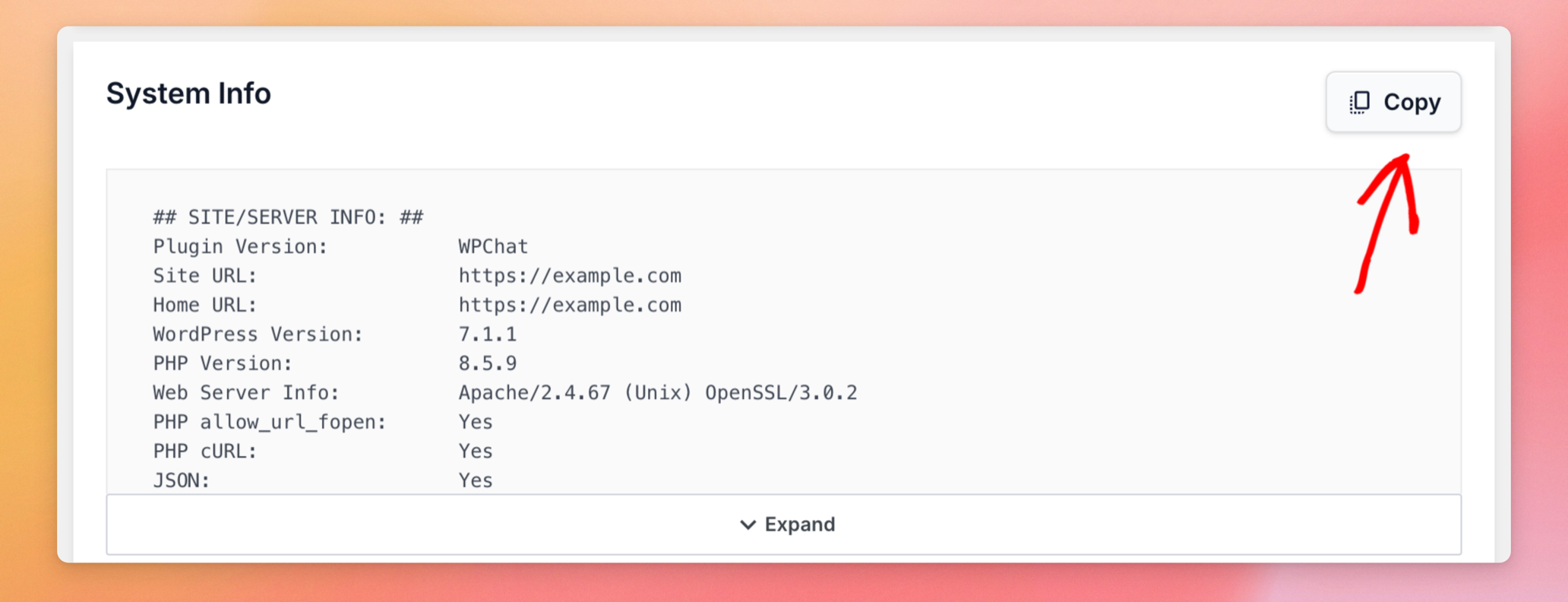Click the red arrow annotation
The image size is (1568, 602).
click(1386, 223)
